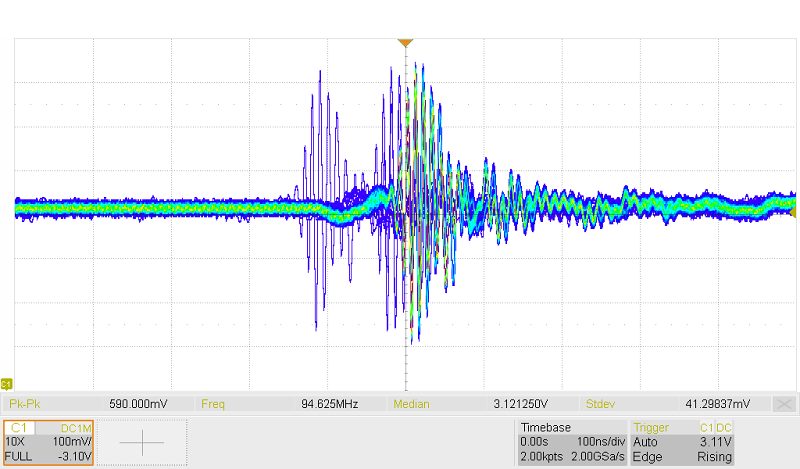
Task: Click the trigger level marker on right edge
Action: pos(794,211)
